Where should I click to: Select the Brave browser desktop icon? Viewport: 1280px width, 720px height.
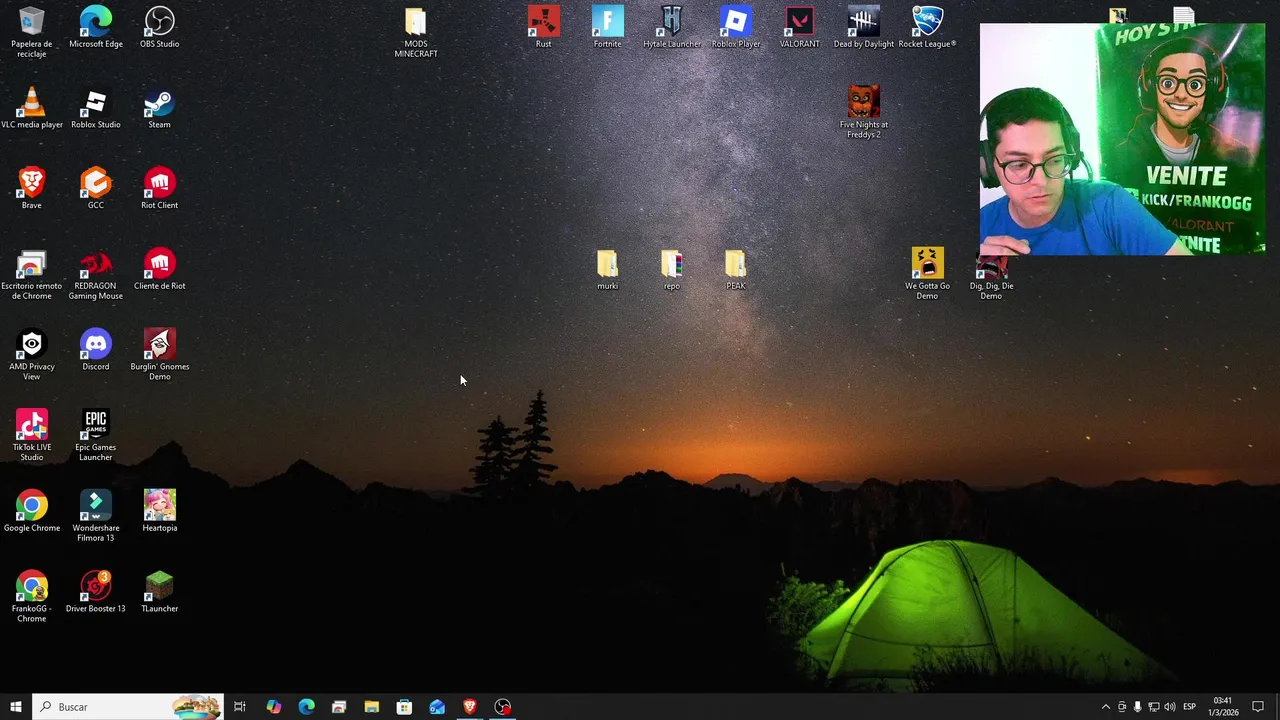pyautogui.click(x=32, y=188)
